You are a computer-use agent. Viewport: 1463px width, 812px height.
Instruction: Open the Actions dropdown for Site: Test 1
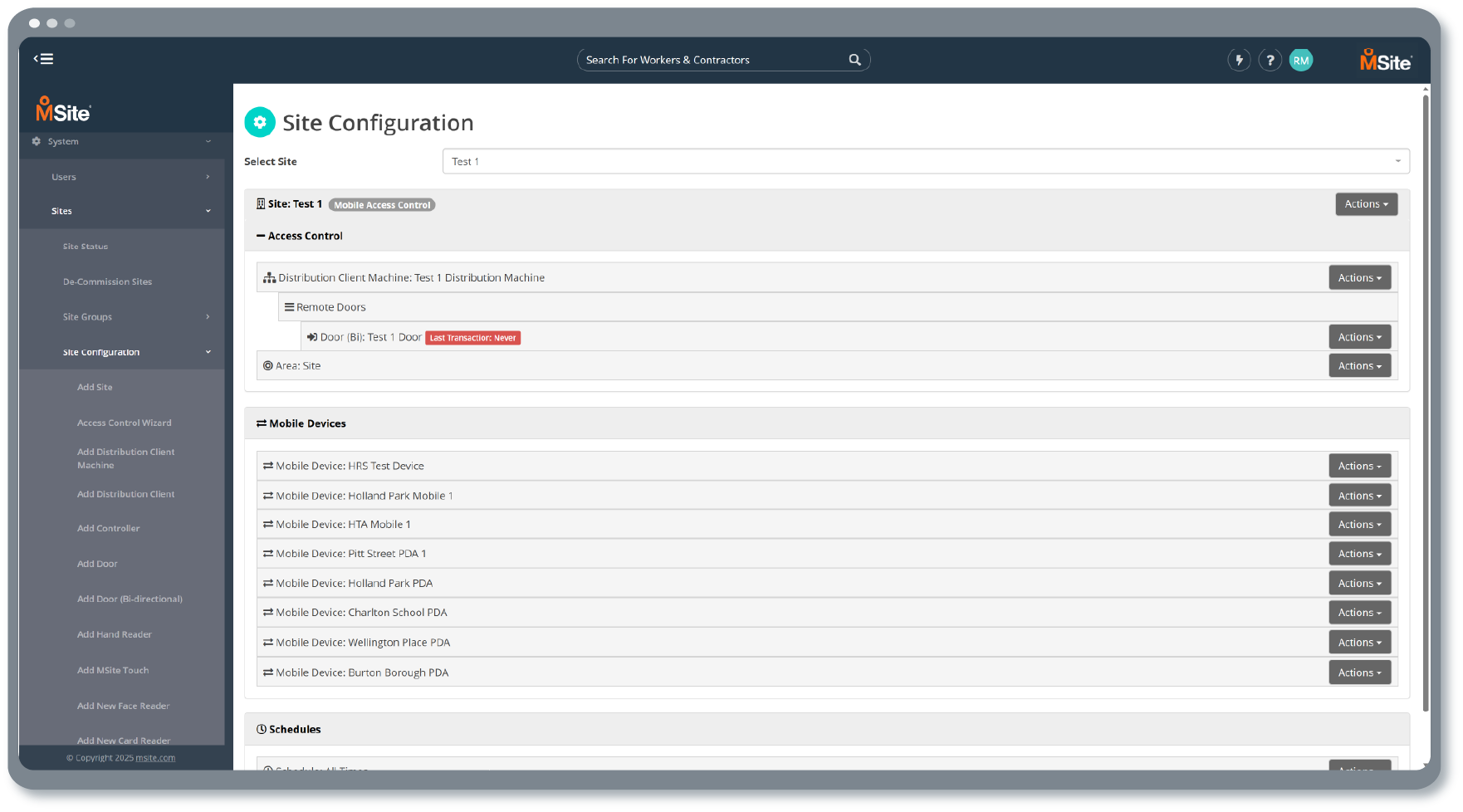pos(1366,203)
